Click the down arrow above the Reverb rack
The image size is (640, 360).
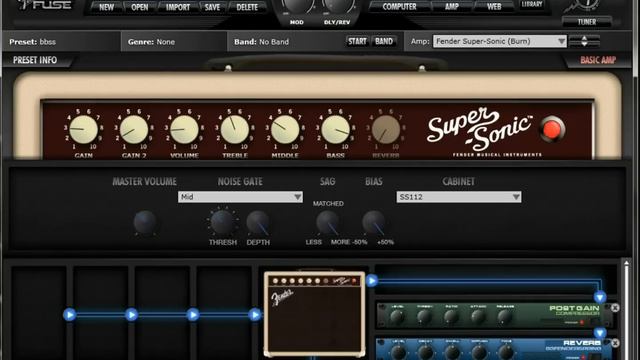coord(600,333)
